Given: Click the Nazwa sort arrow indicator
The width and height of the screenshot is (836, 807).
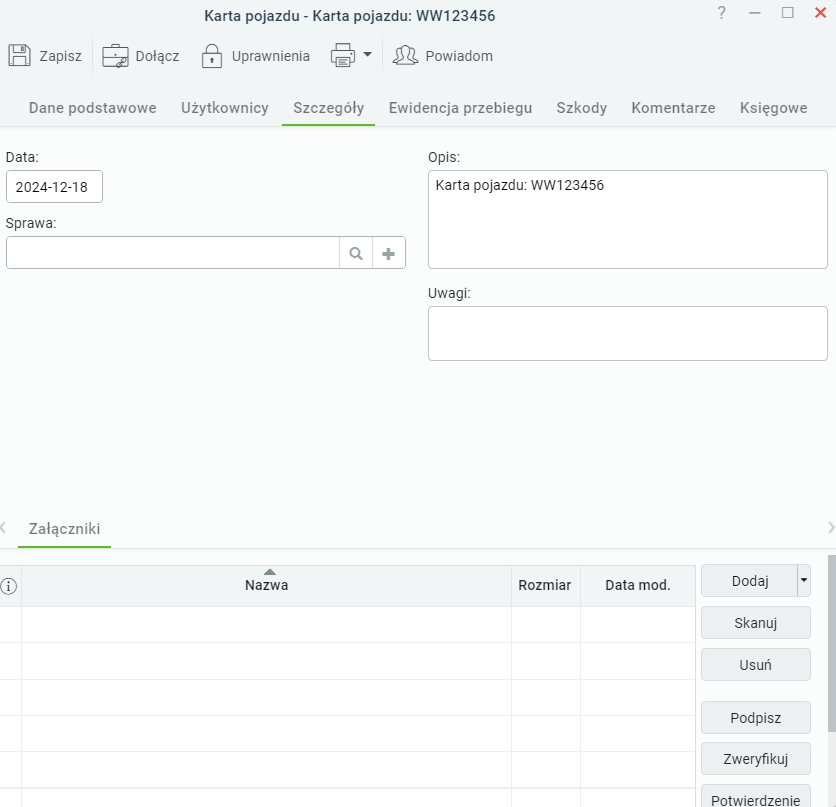Looking at the screenshot, I should [x=270, y=572].
